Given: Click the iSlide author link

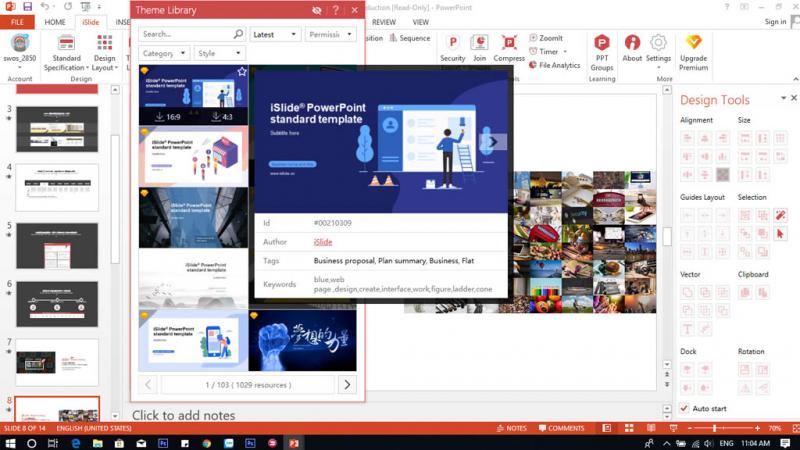Looking at the screenshot, I should pyautogui.click(x=323, y=242).
